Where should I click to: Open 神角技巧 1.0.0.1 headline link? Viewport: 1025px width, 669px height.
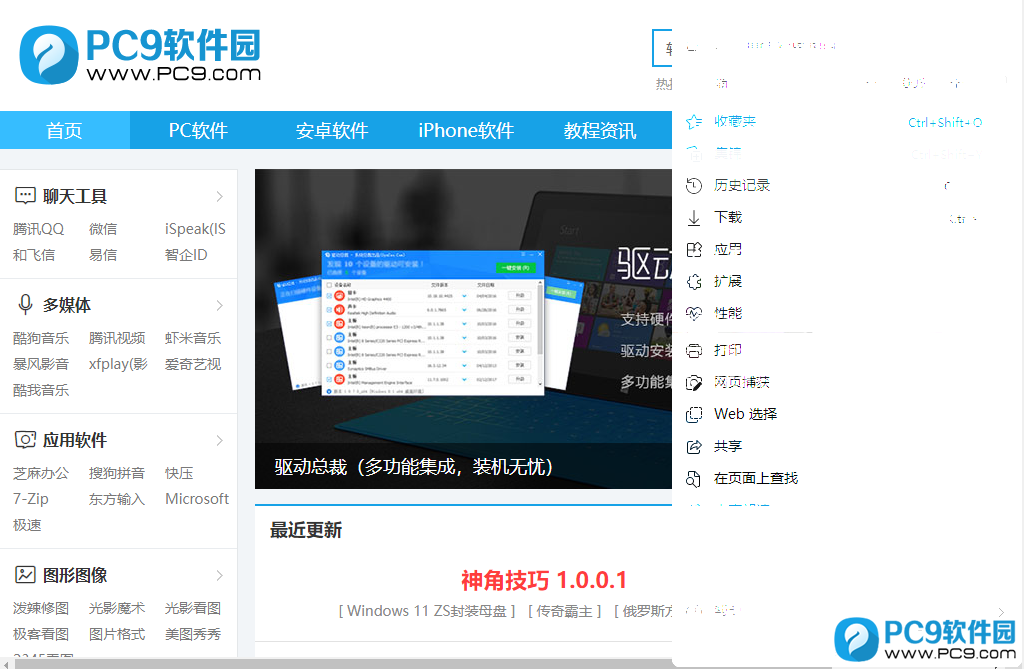[x=544, y=580]
